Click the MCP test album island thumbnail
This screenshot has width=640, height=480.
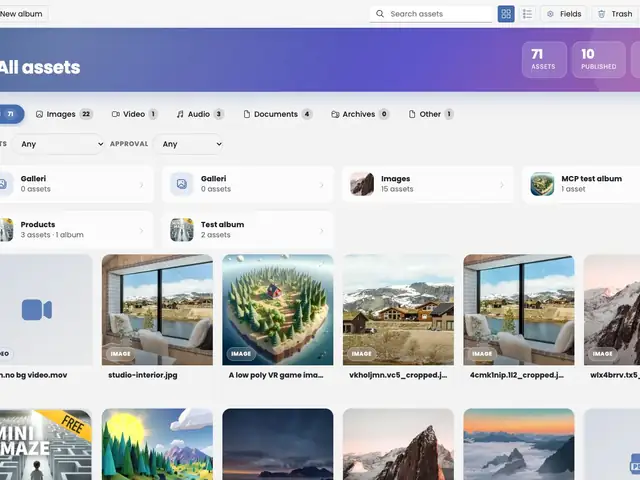[542, 184]
